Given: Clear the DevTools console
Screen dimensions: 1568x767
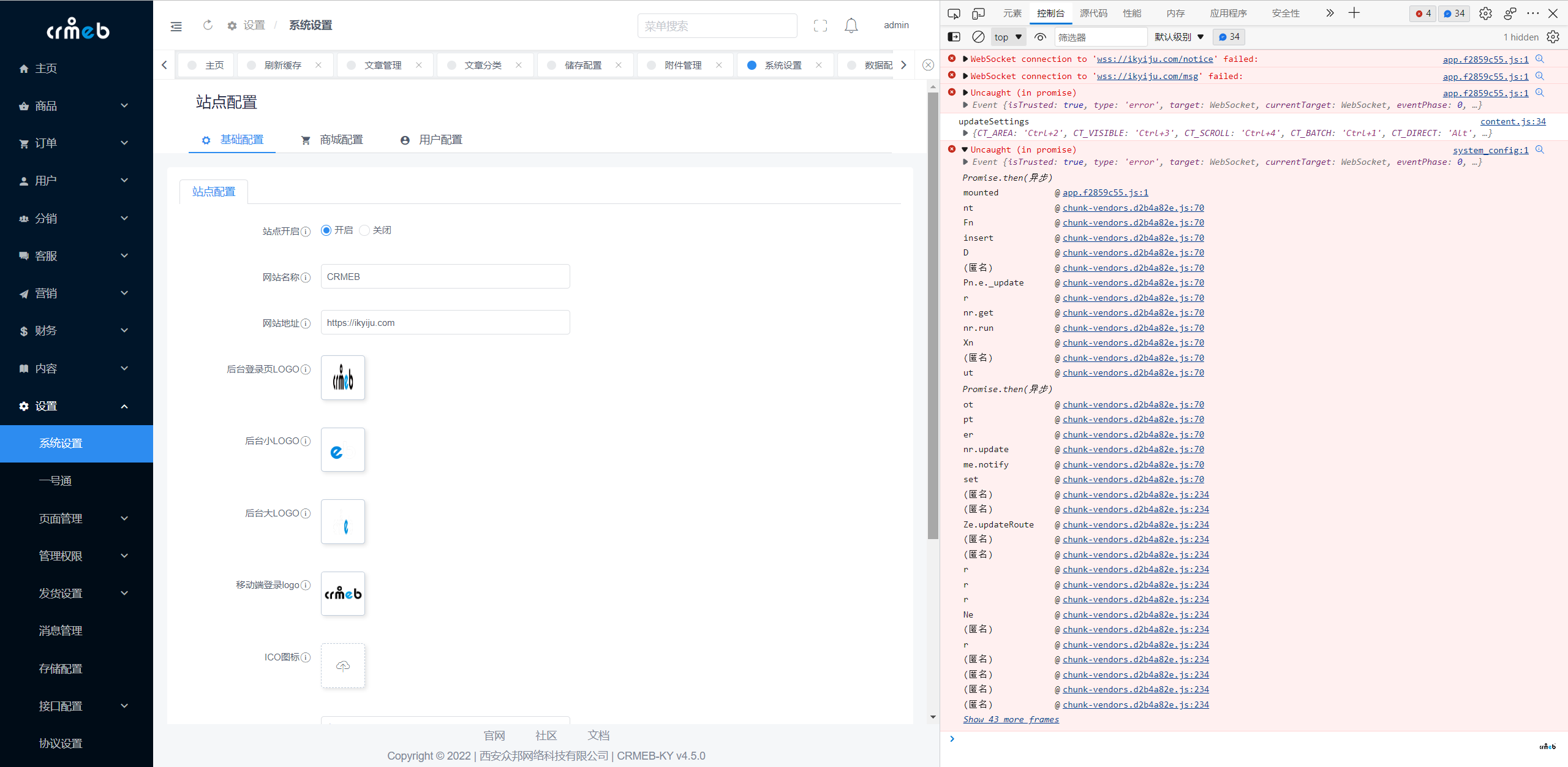Looking at the screenshot, I should pyautogui.click(x=978, y=37).
